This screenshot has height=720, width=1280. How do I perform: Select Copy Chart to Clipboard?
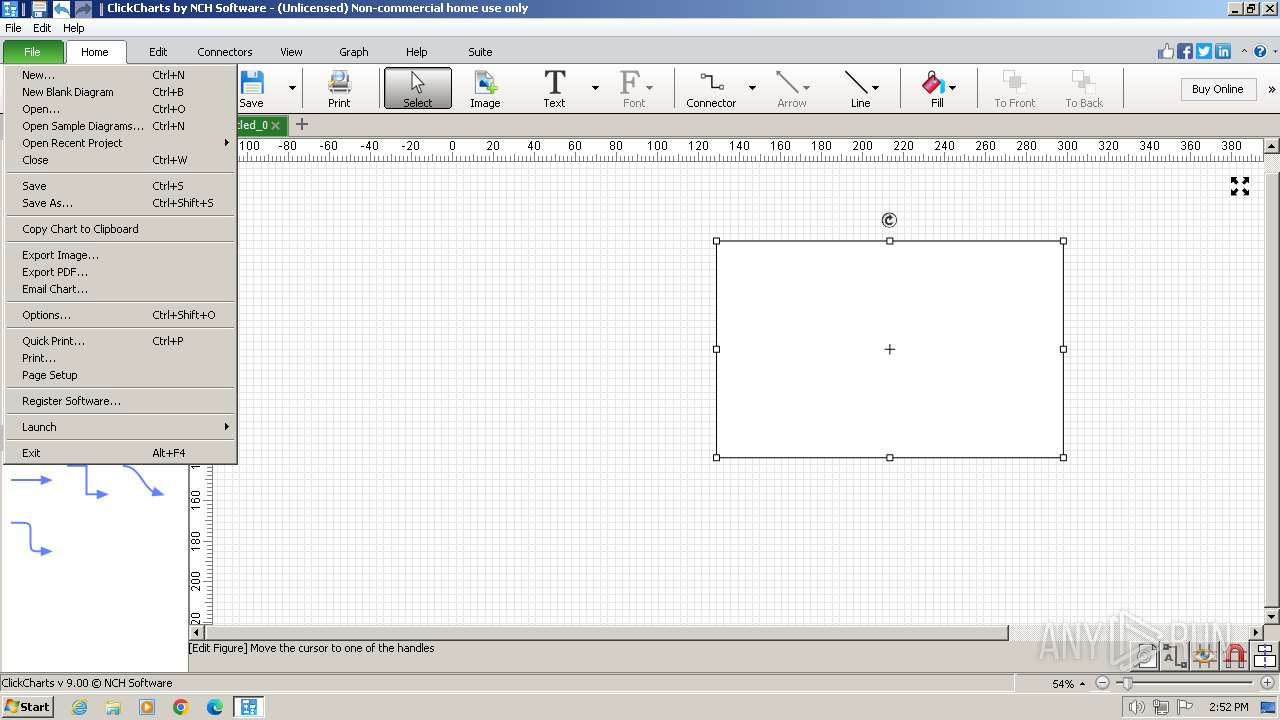tap(120, 229)
